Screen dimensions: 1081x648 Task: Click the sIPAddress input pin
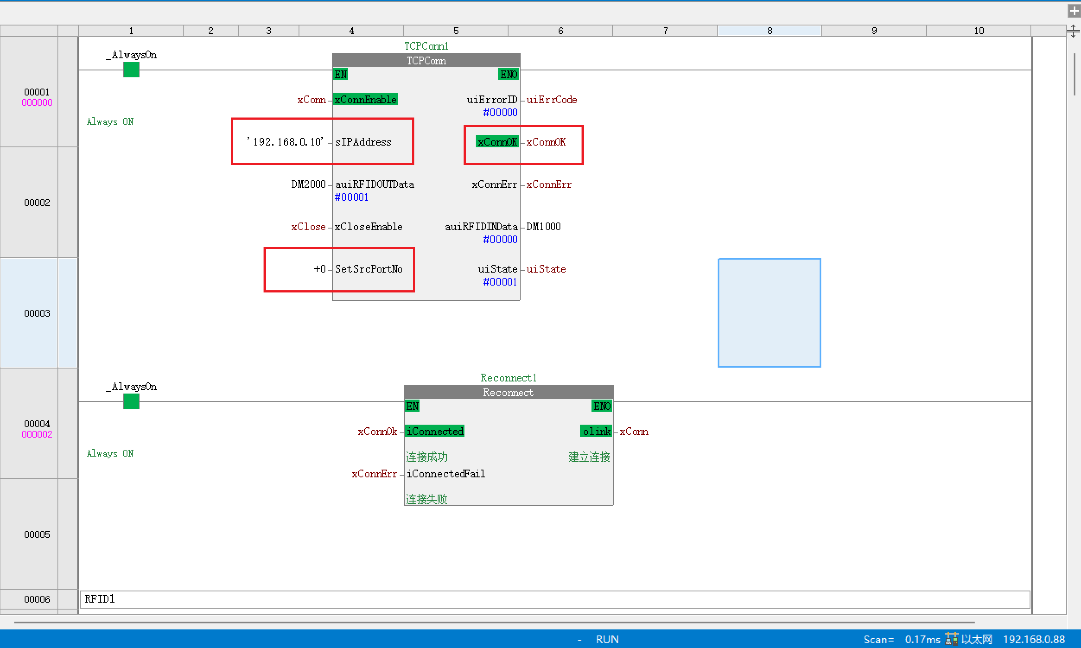[x=363, y=142]
